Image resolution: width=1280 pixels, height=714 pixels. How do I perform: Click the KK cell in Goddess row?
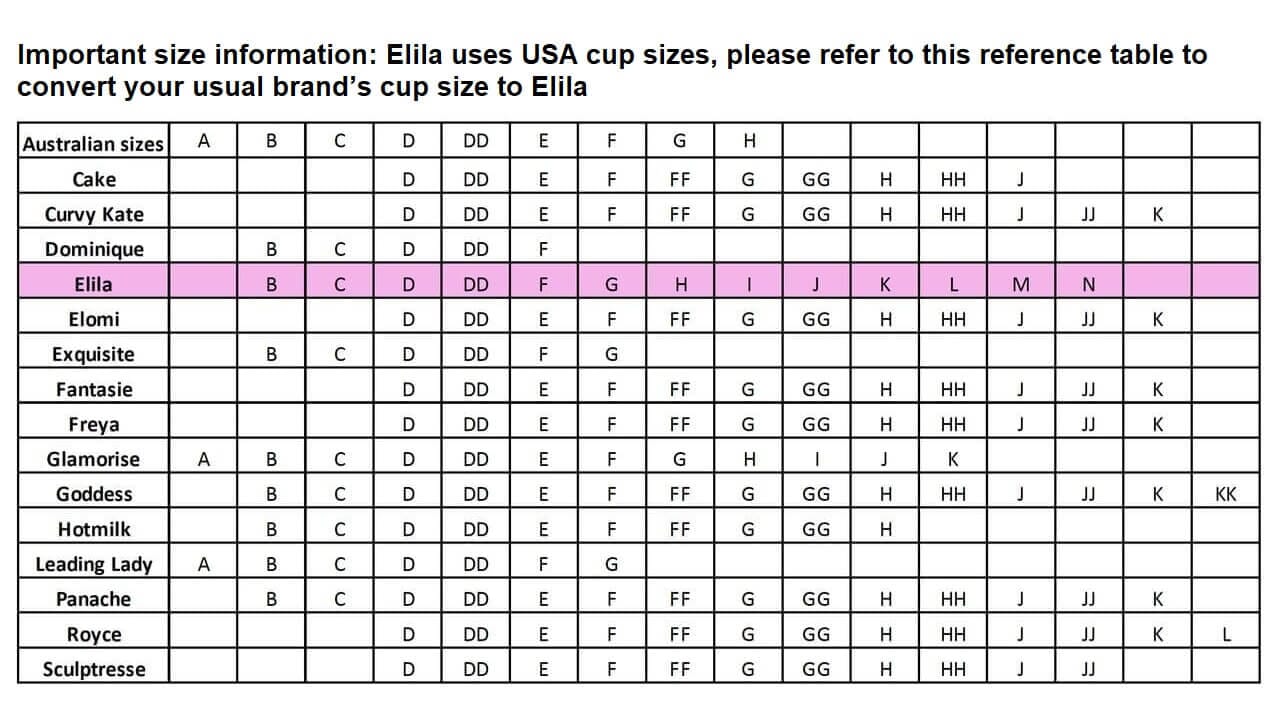point(1225,494)
